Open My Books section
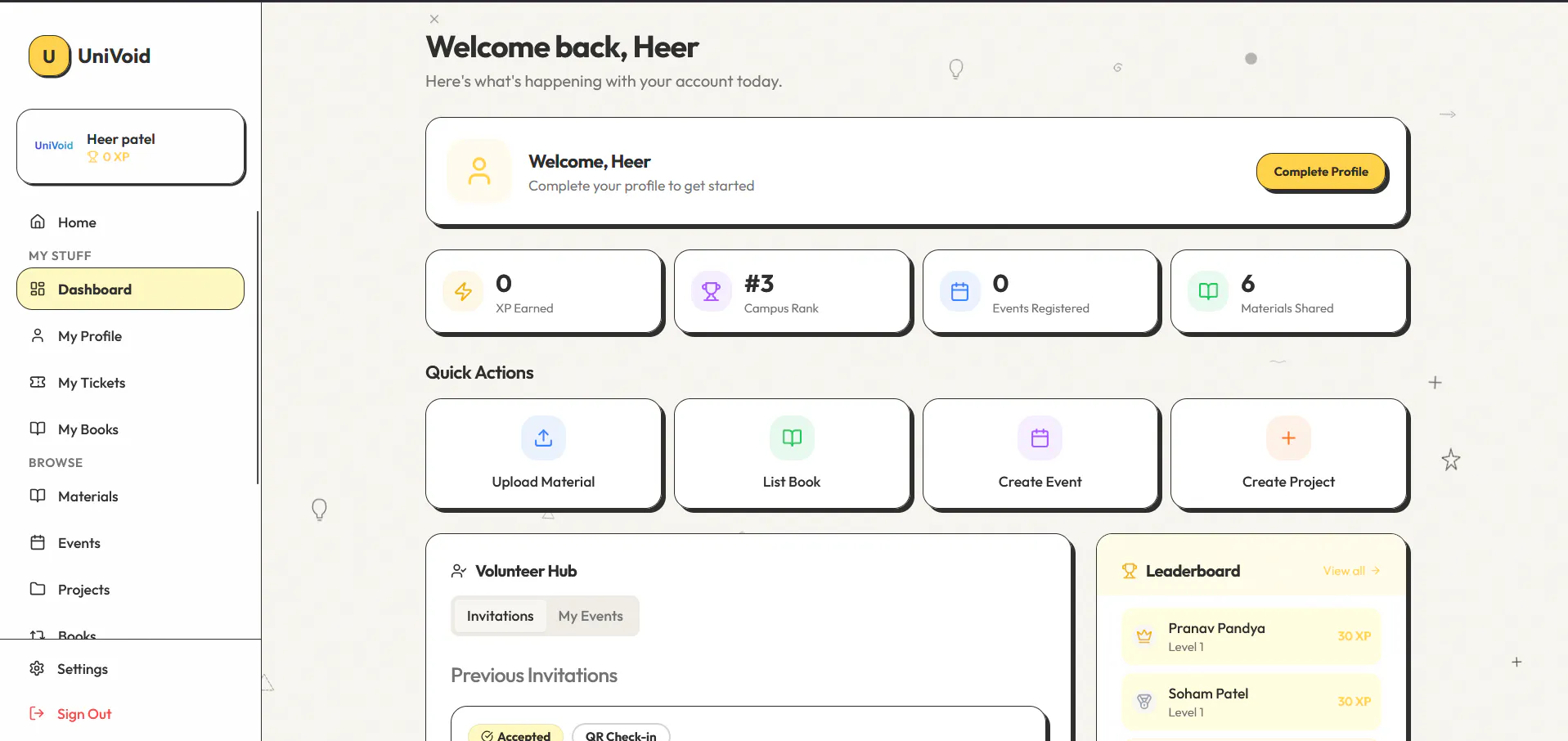This screenshot has height=741, width=1568. point(130,429)
